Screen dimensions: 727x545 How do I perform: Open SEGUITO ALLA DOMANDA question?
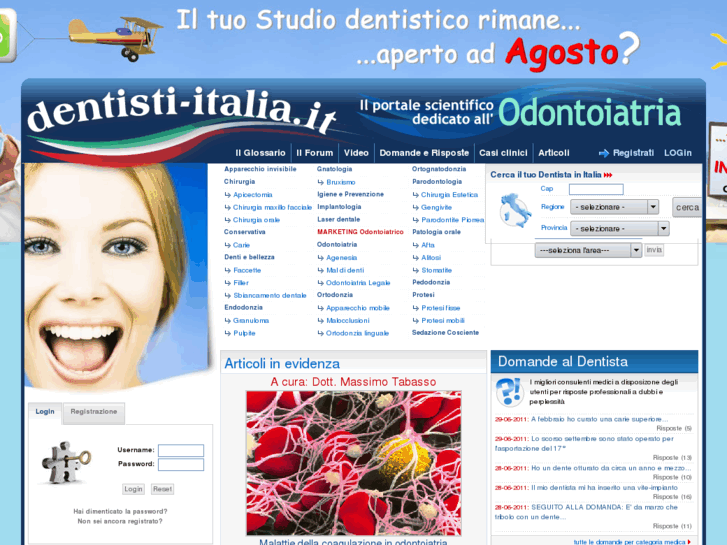click(586, 512)
